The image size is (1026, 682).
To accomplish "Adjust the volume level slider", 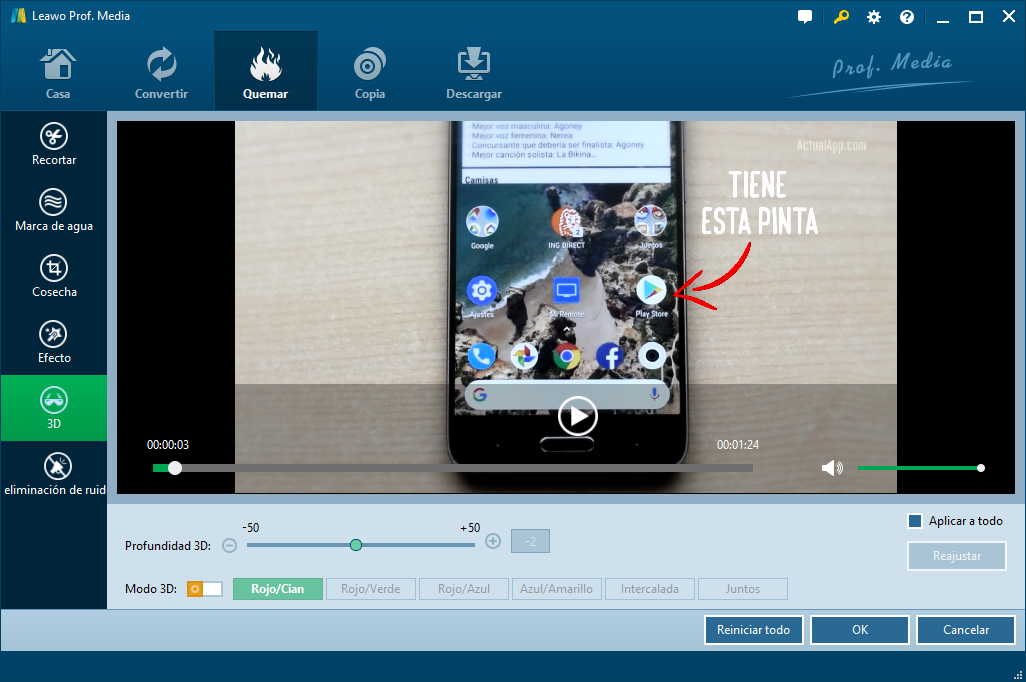I will (920, 468).
